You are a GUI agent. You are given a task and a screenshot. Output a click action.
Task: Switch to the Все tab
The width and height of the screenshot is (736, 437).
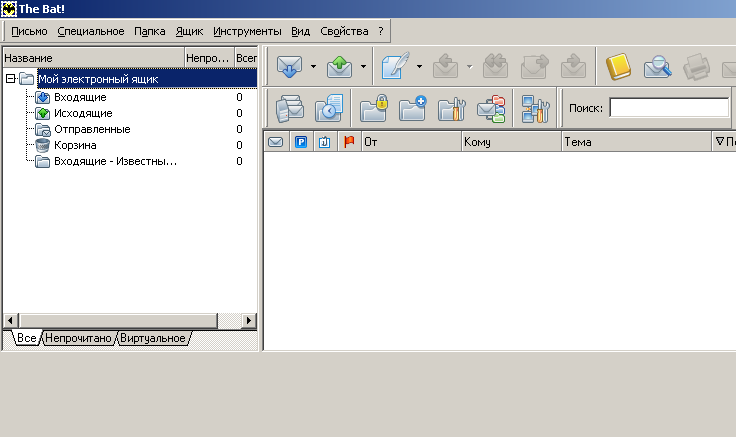[x=27, y=338]
